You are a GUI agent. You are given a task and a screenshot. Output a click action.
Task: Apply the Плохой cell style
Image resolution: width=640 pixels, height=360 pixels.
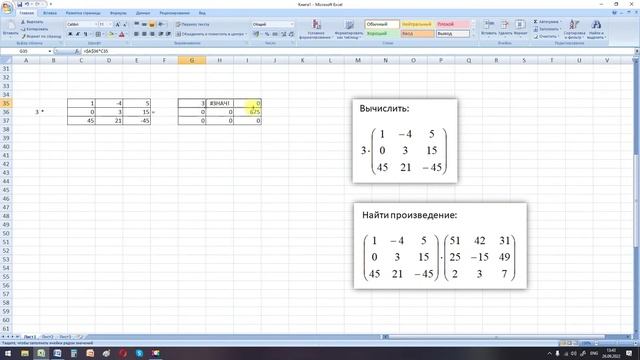pos(453,24)
